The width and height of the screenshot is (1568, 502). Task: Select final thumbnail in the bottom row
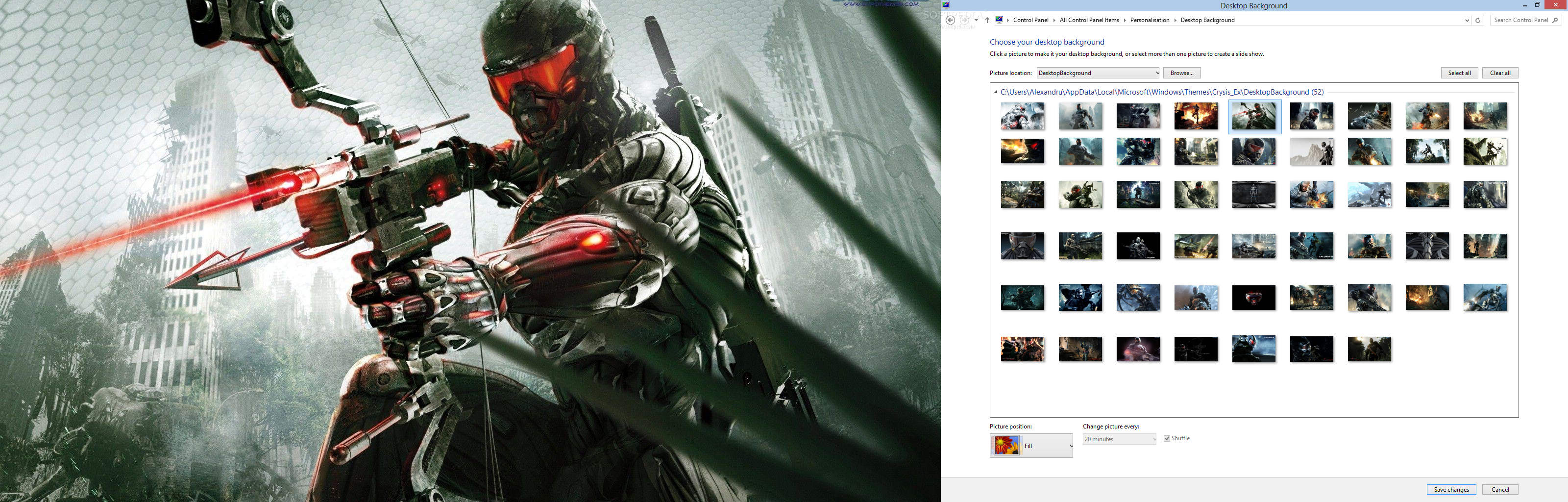[x=1370, y=349]
